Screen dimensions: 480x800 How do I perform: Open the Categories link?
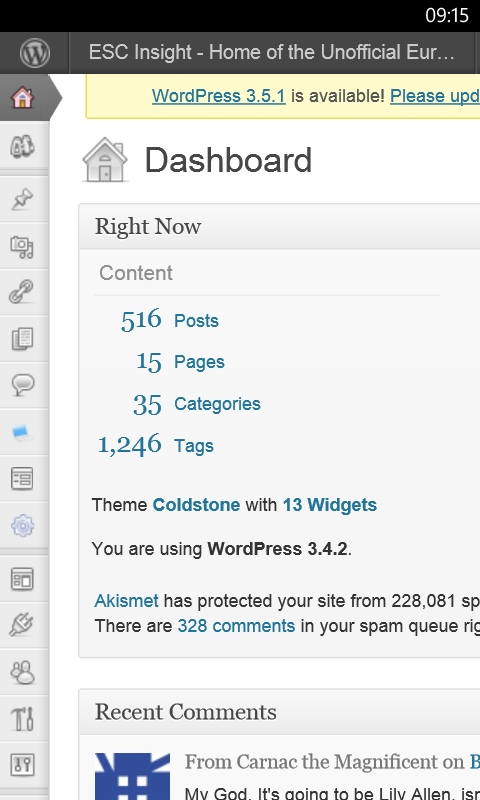[x=217, y=404]
